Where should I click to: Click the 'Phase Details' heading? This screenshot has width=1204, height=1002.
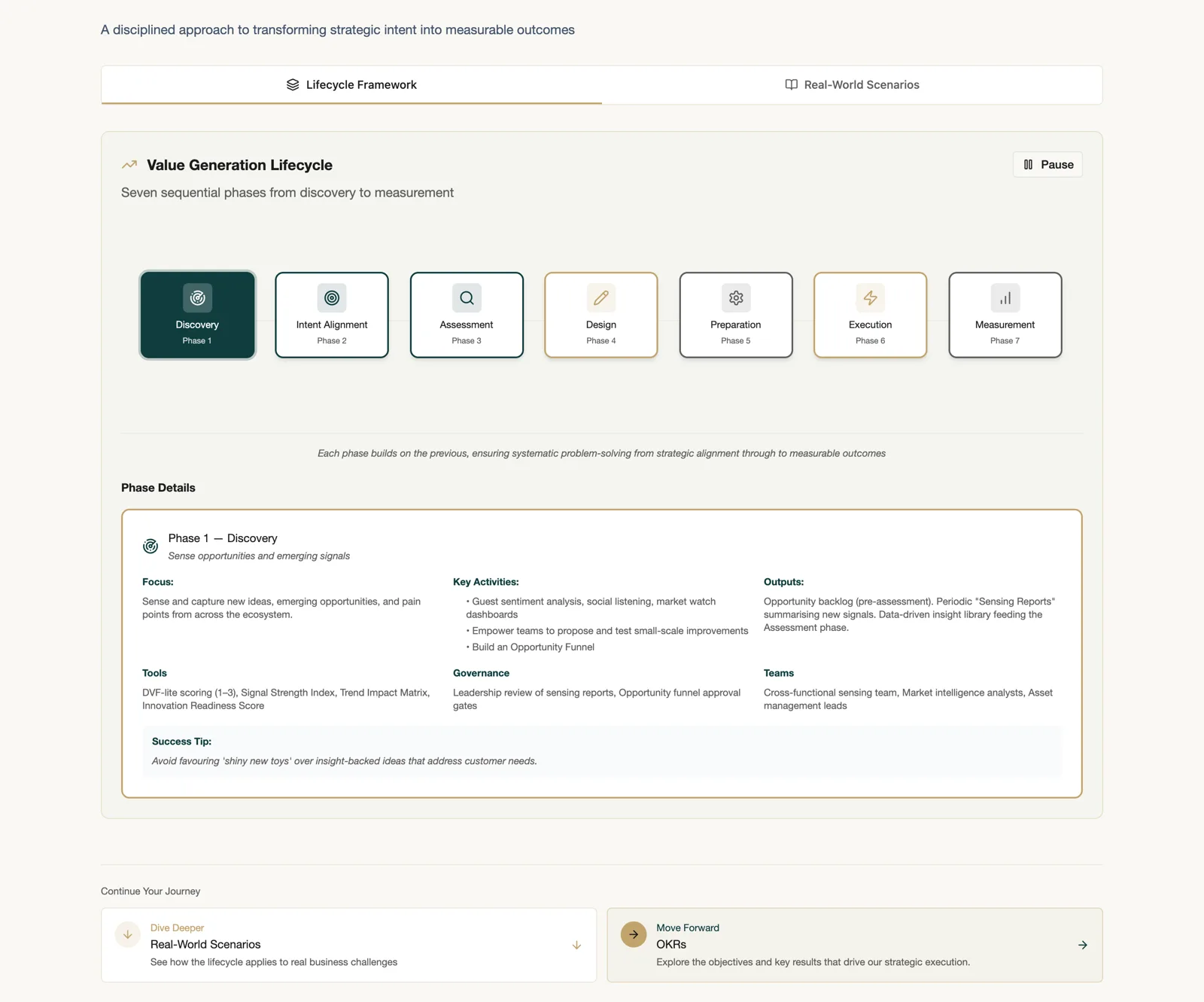158,488
